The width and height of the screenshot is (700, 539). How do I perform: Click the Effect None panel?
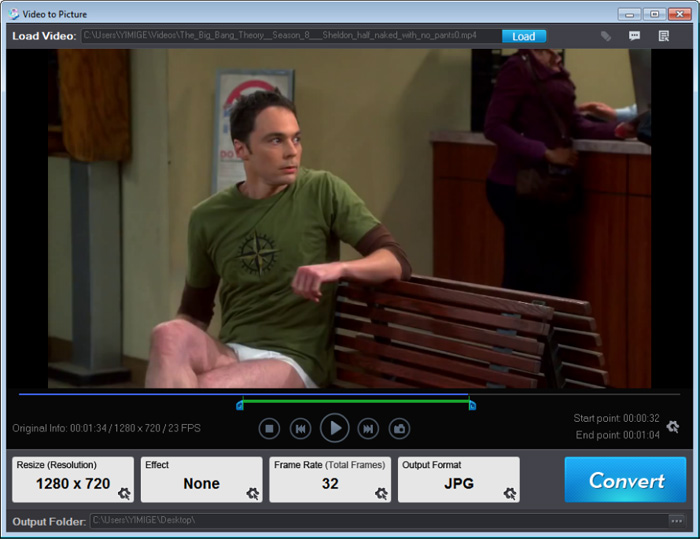click(201, 479)
